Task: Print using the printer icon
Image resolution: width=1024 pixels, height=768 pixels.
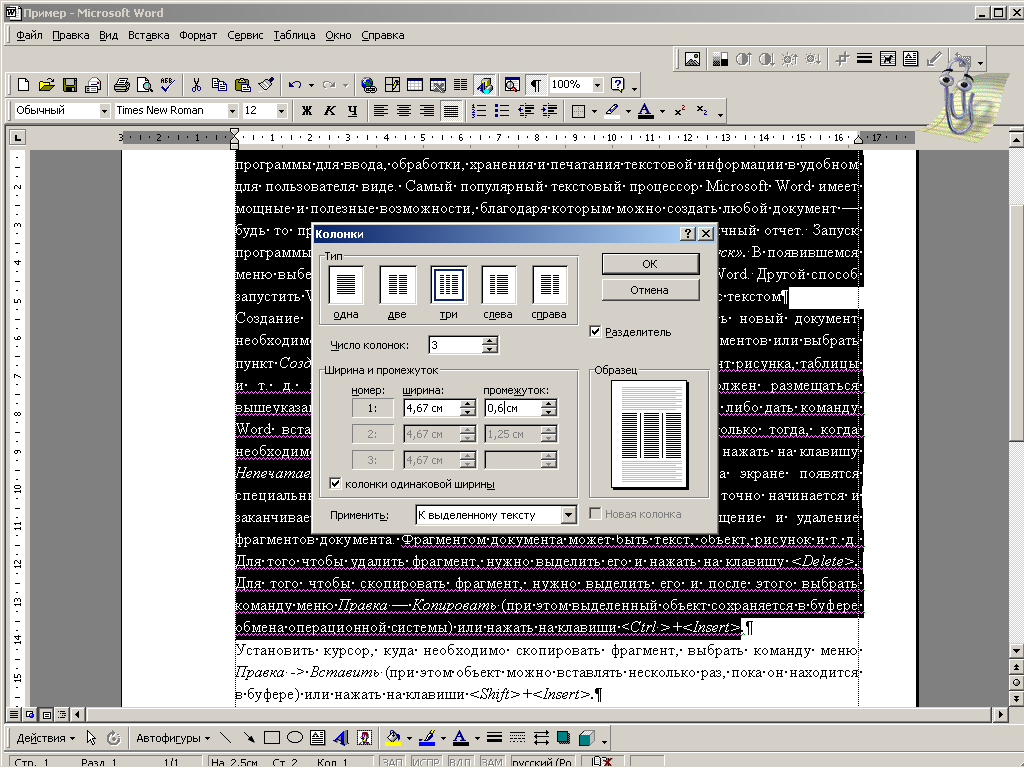Action: [x=121, y=85]
